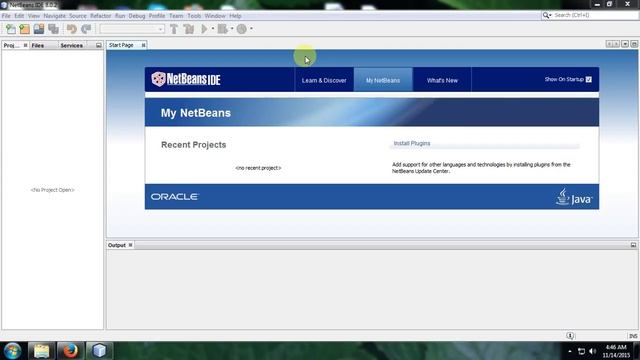
Task: Open the Help menu
Action: pyautogui.click(x=235, y=16)
